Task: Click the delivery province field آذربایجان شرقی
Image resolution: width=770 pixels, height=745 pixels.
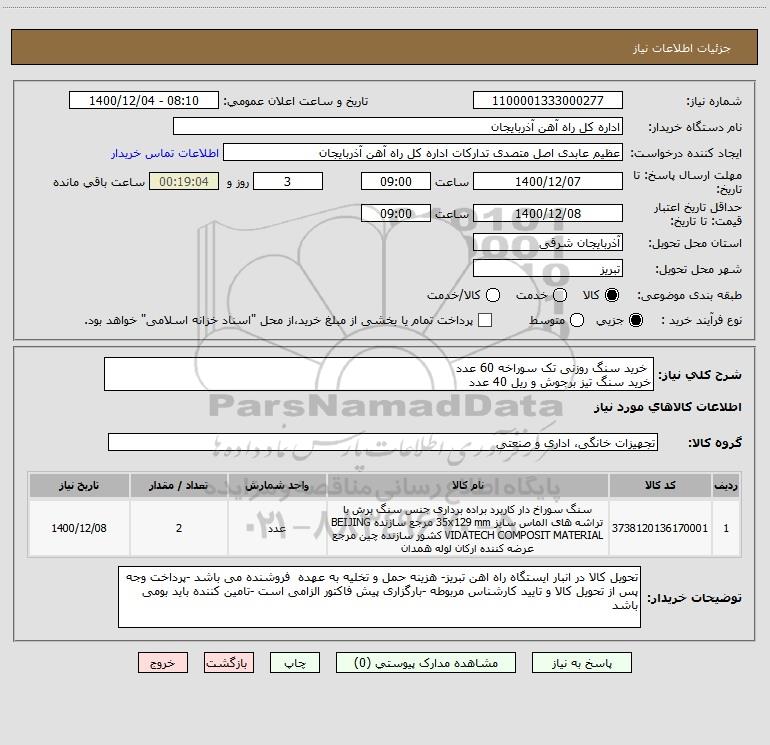Action: coord(548,242)
